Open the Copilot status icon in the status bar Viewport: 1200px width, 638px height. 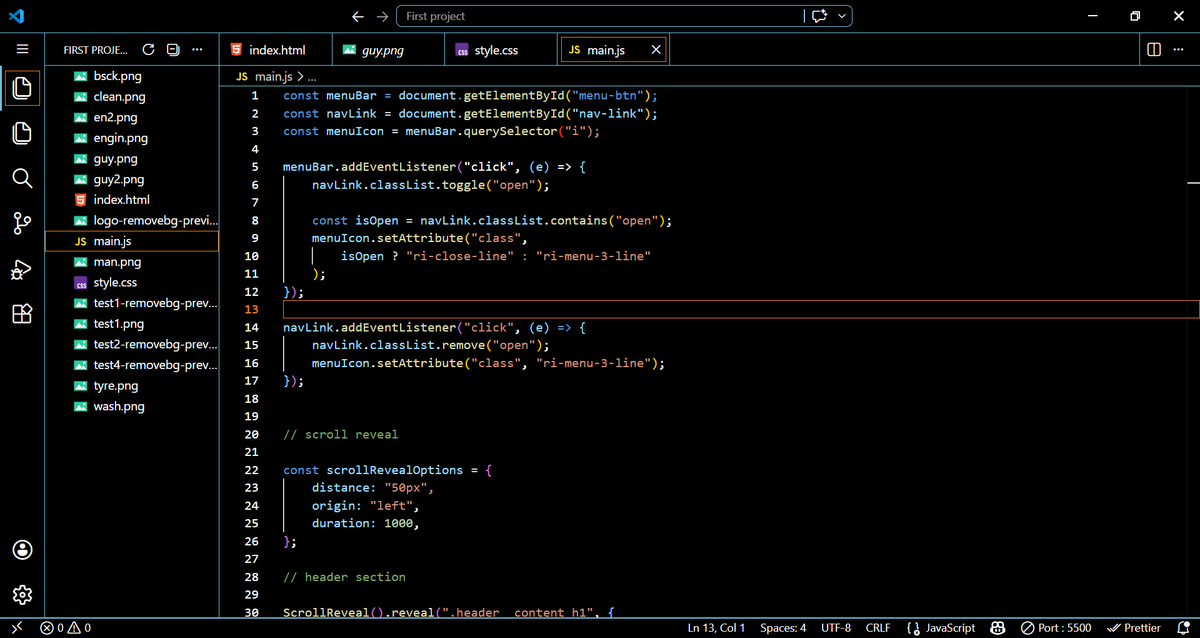coord(997,628)
